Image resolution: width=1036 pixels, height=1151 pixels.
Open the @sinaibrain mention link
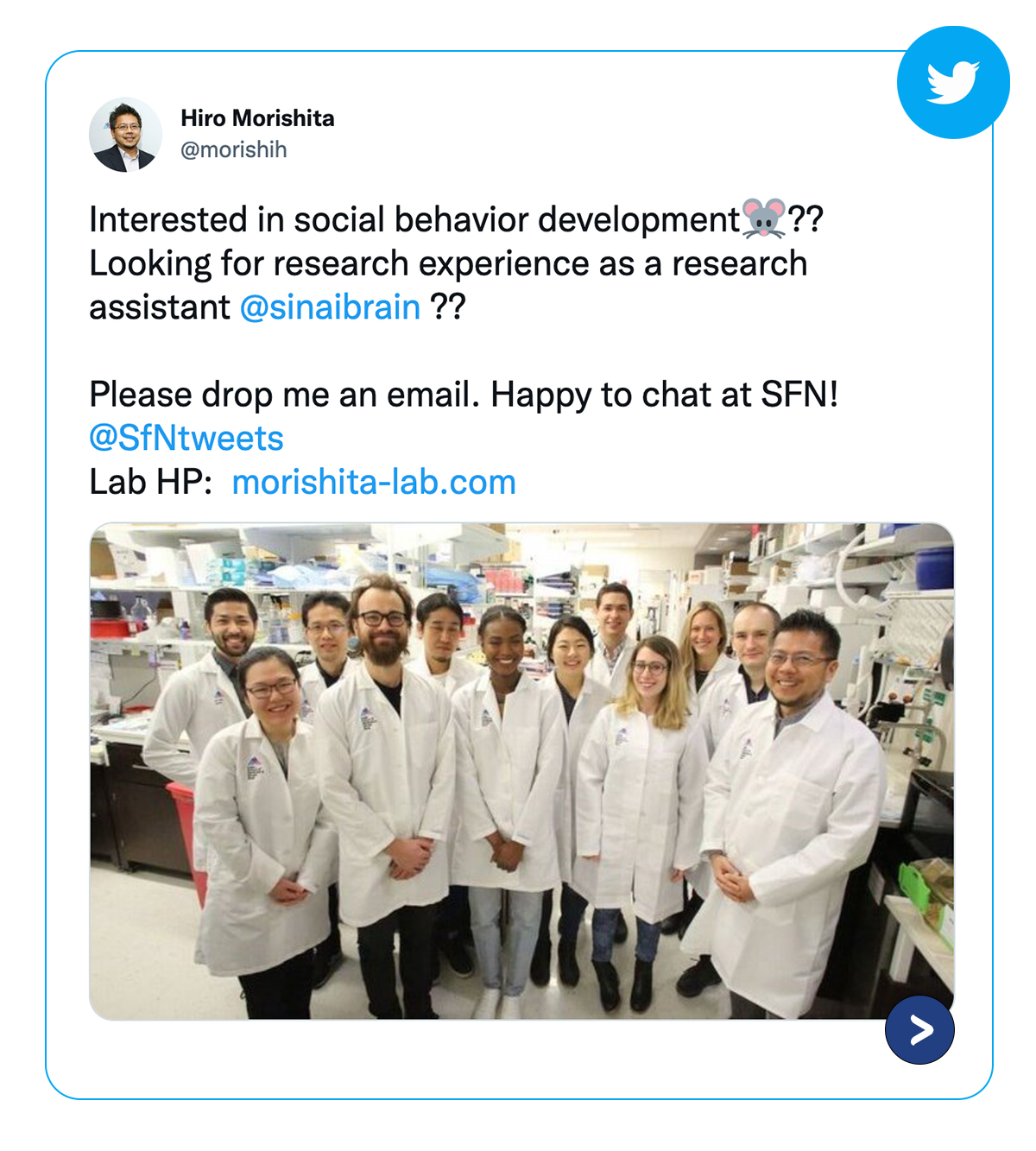[330, 307]
